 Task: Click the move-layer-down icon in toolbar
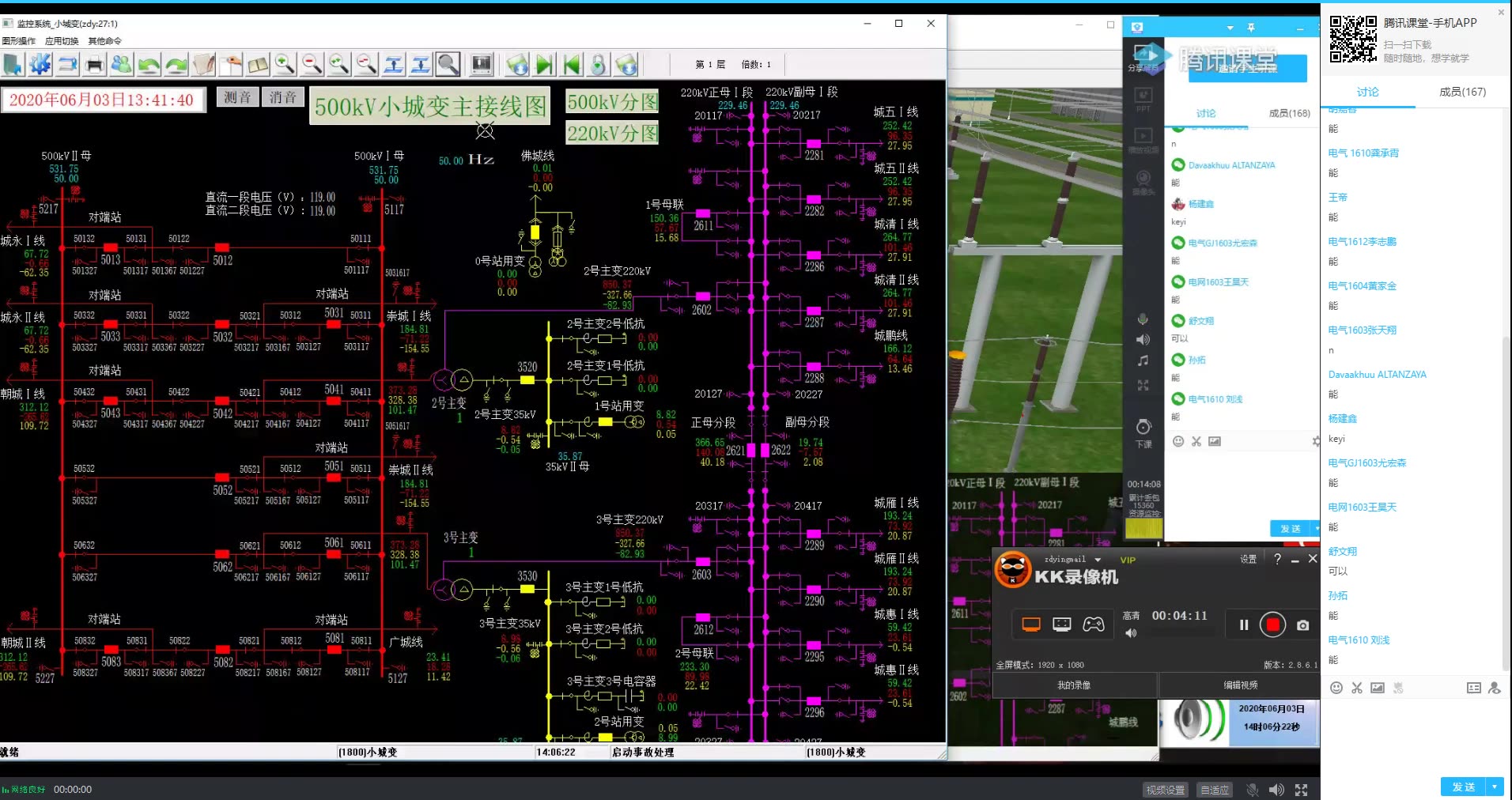tap(421, 65)
